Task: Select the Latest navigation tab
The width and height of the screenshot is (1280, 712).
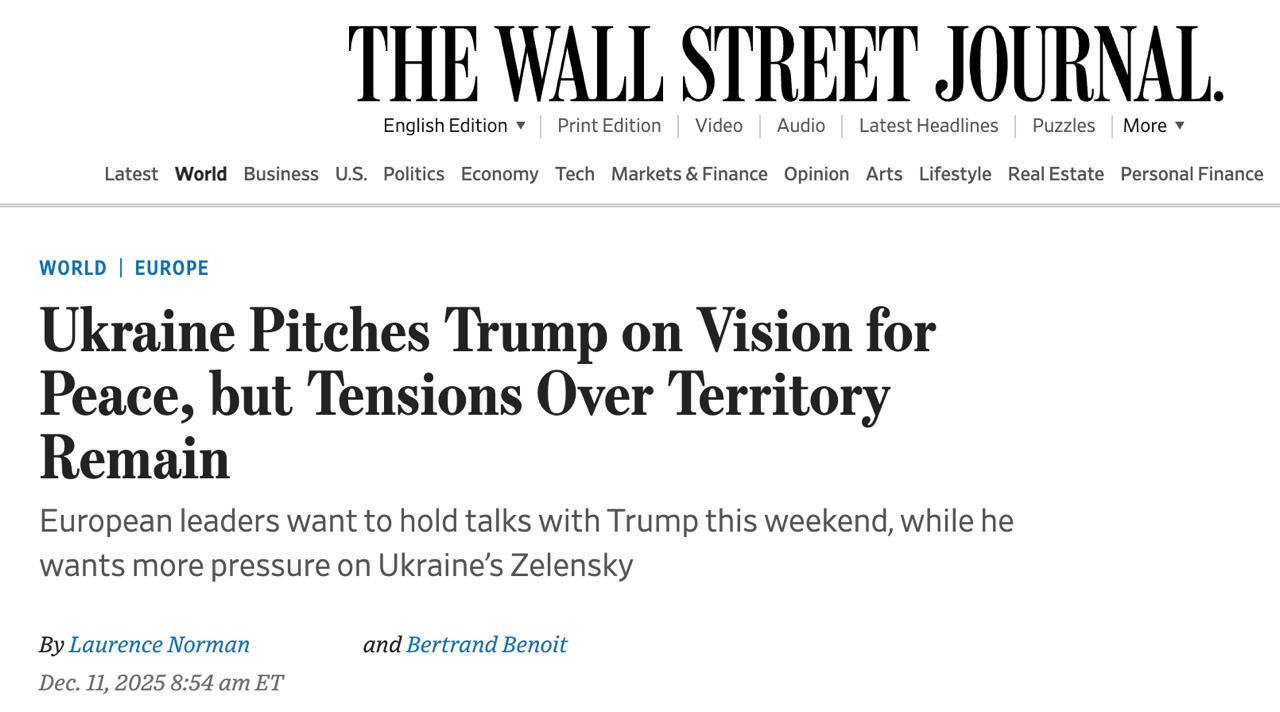Action: pos(131,174)
